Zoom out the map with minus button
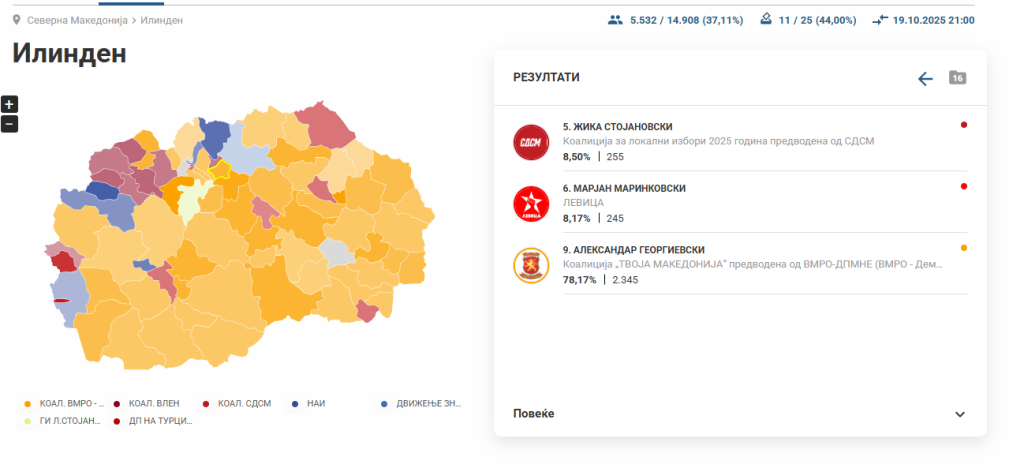This screenshot has height=468, width=1024. (x=9, y=124)
